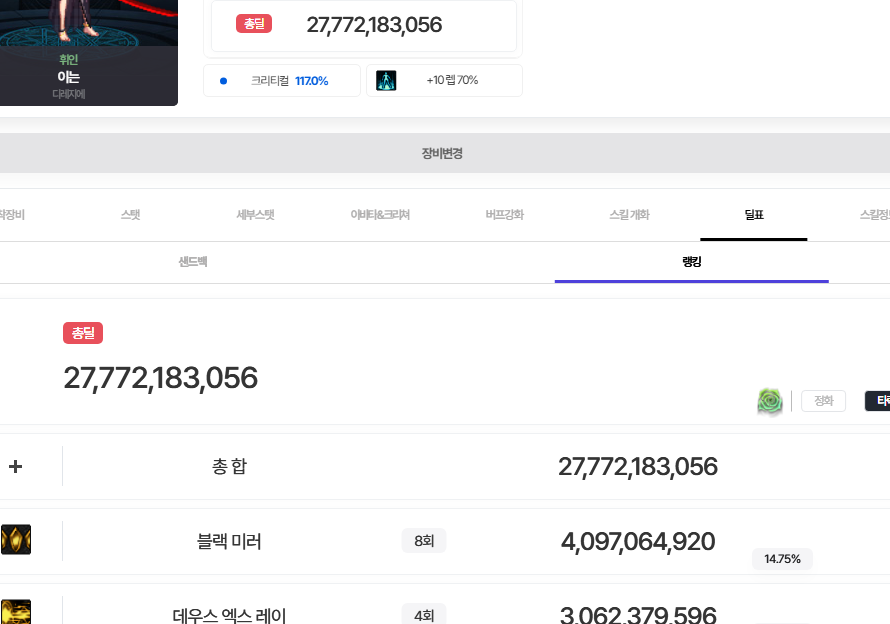Image resolution: width=890 pixels, height=624 pixels.
Task: Click the skill icon next to +10 렙 70%
Action: pos(386,81)
